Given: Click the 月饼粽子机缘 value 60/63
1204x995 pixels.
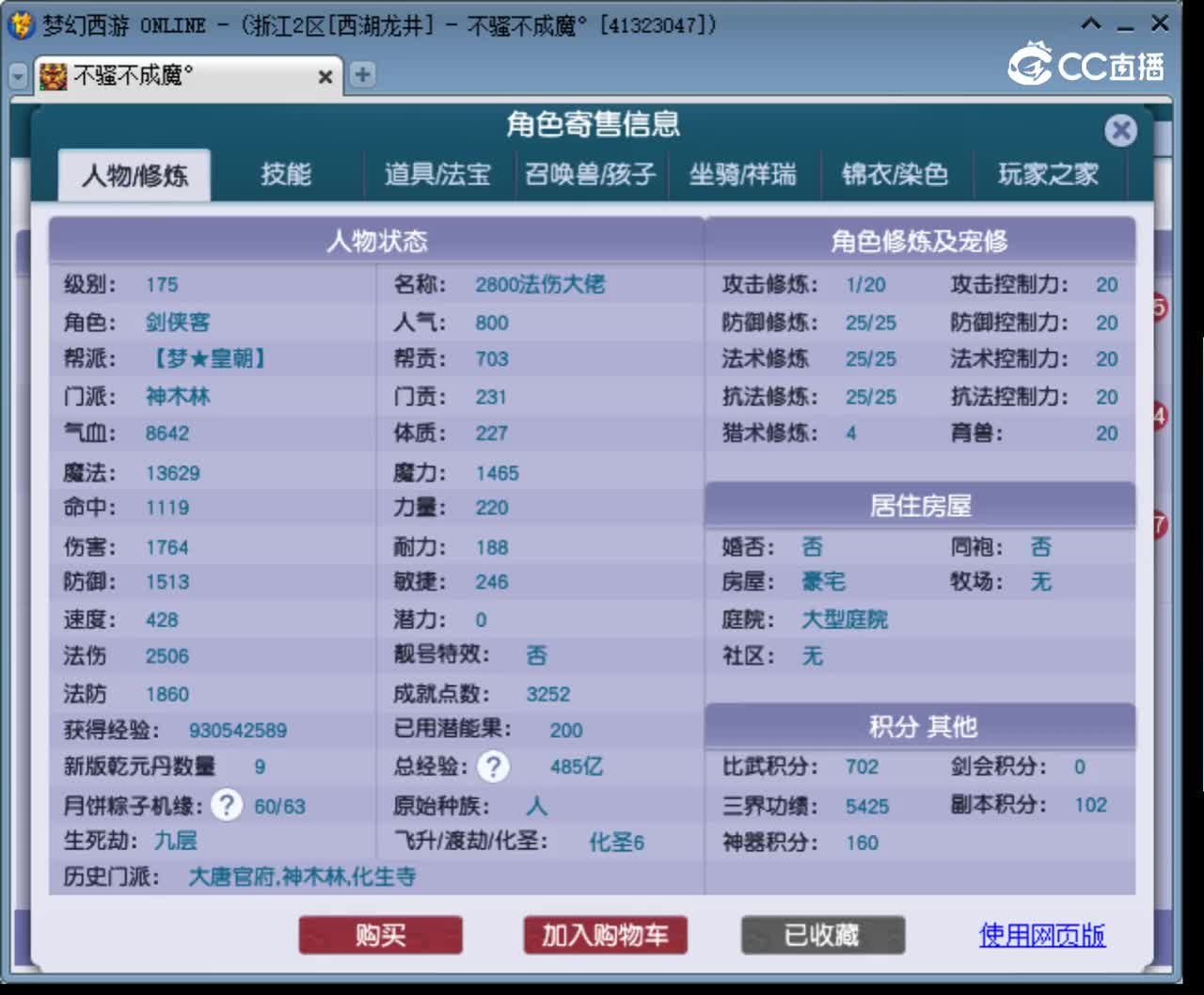Looking at the screenshot, I should [279, 806].
